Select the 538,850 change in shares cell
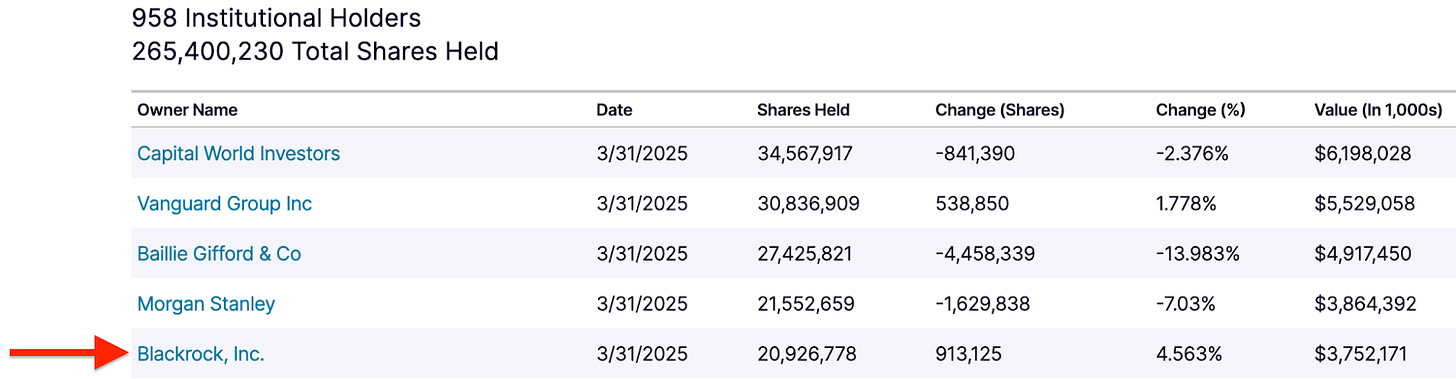 972,203
